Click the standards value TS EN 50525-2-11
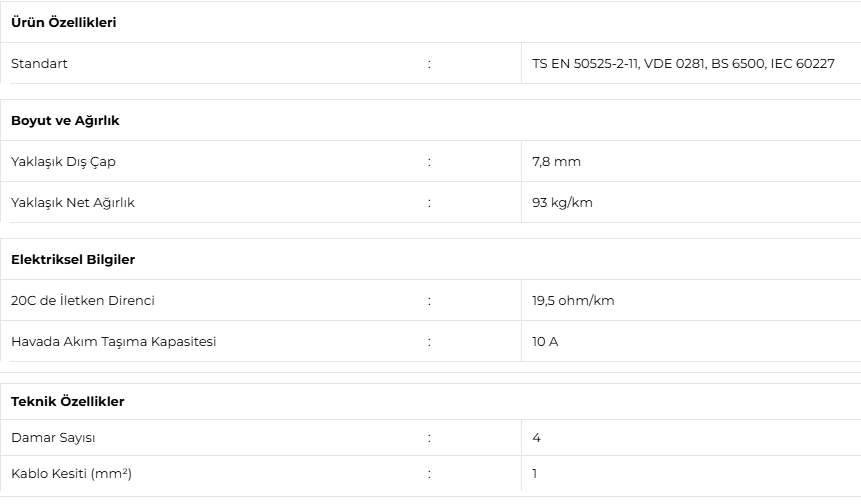 tap(585, 64)
